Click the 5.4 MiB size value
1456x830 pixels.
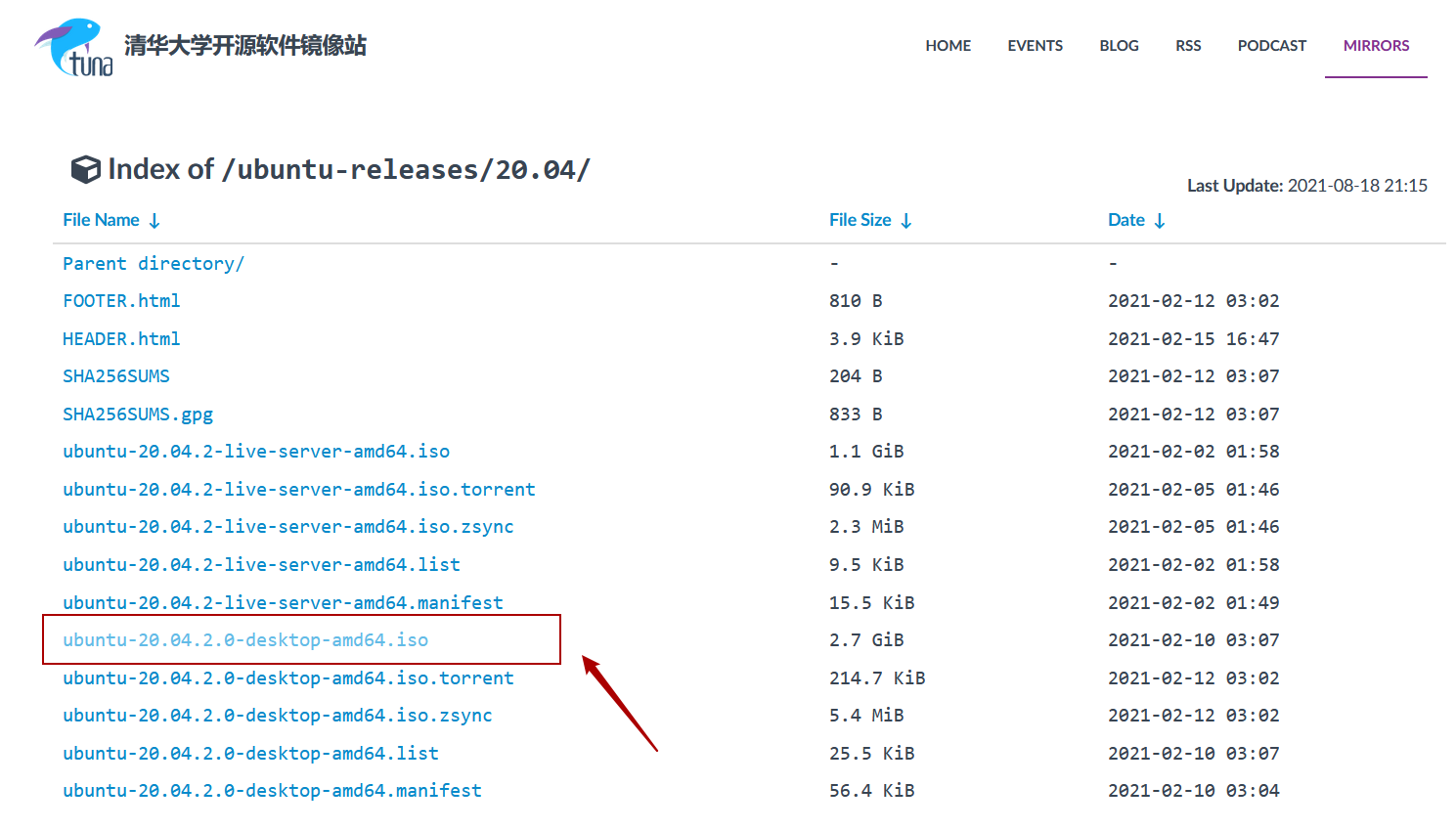tap(866, 716)
